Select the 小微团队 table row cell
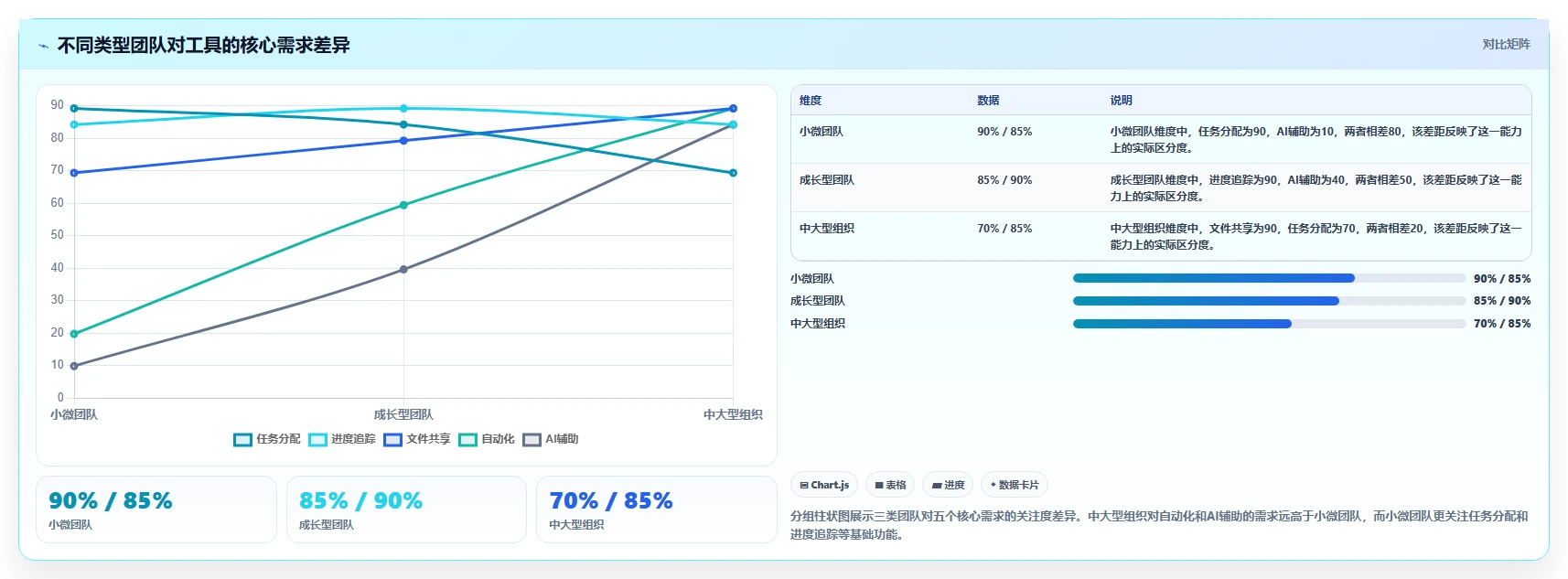The height and width of the screenshot is (579, 1568). [x=822, y=132]
